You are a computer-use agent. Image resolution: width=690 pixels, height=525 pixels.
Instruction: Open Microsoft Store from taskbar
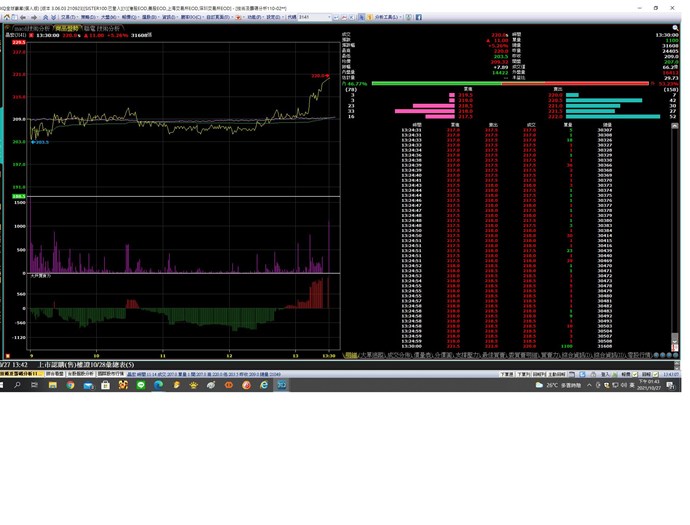point(105,385)
